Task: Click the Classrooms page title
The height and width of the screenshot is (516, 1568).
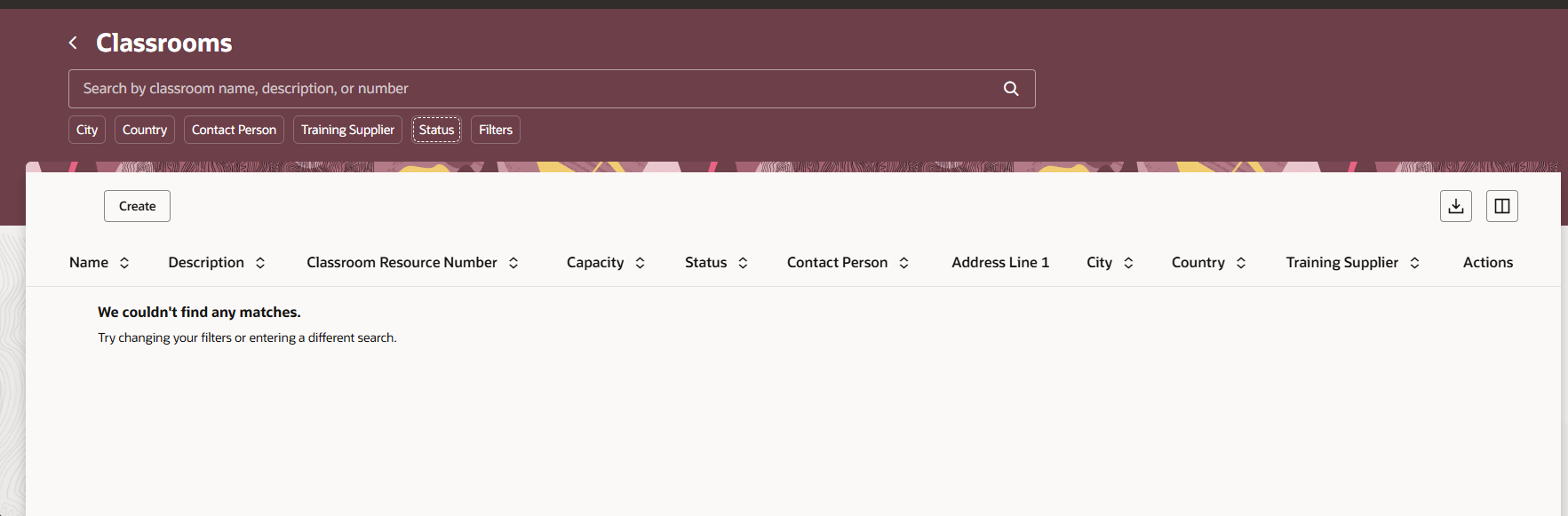Action: (x=164, y=43)
